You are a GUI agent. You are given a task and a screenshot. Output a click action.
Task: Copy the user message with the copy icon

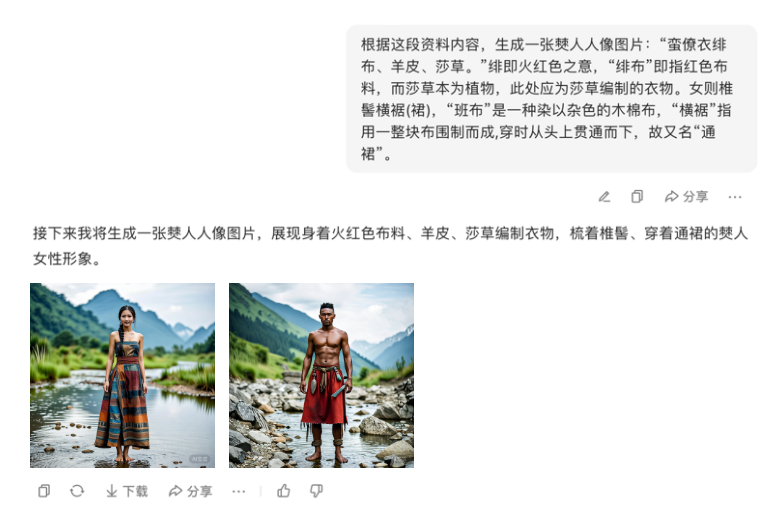(x=637, y=197)
